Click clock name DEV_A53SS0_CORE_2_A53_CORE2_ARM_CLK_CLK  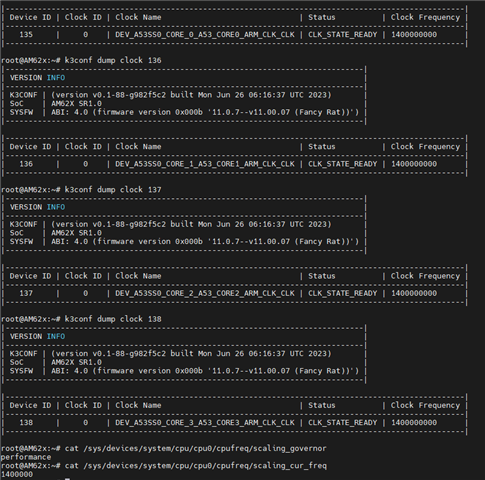pos(205,293)
